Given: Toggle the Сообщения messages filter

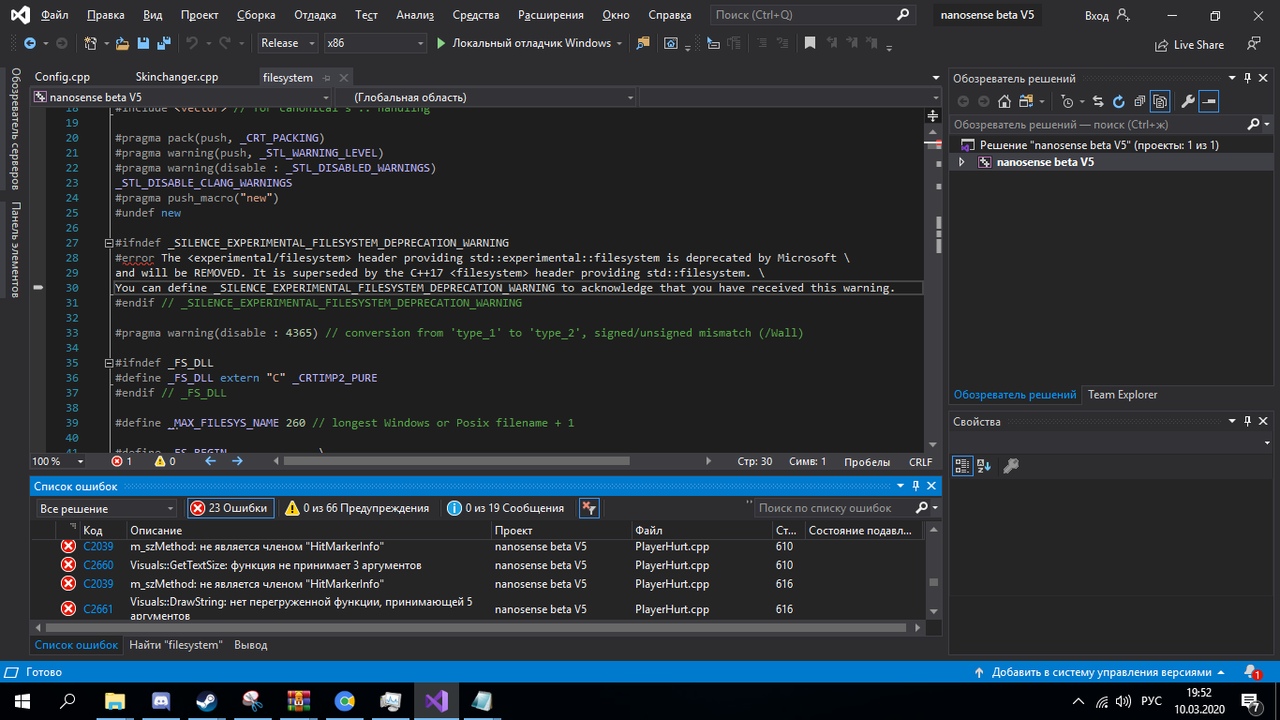Looking at the screenshot, I should (506, 508).
